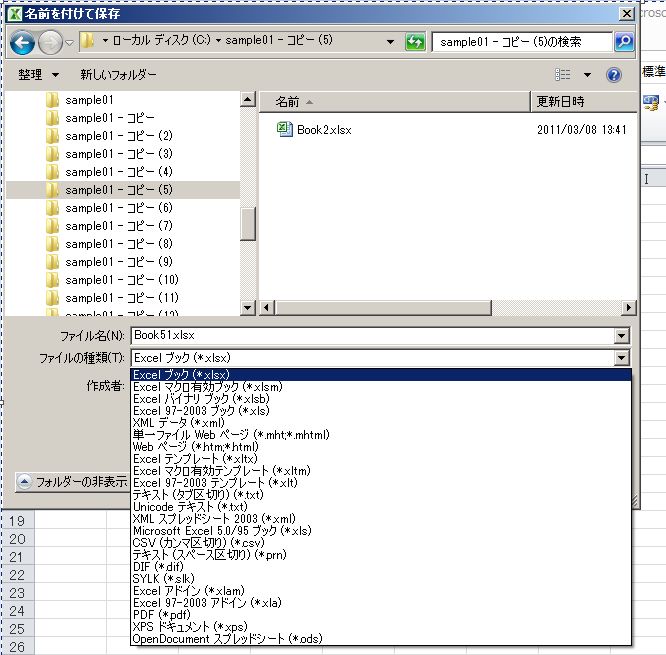Open the view options dropdown arrow
Viewport: 666px width, 655px height.
tap(587, 75)
